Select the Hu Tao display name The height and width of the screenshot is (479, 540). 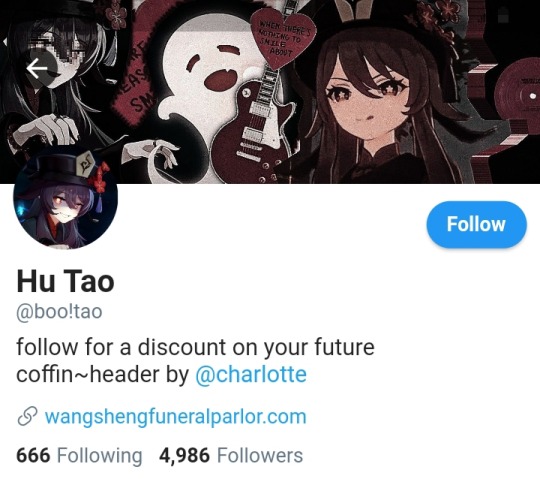[65, 281]
